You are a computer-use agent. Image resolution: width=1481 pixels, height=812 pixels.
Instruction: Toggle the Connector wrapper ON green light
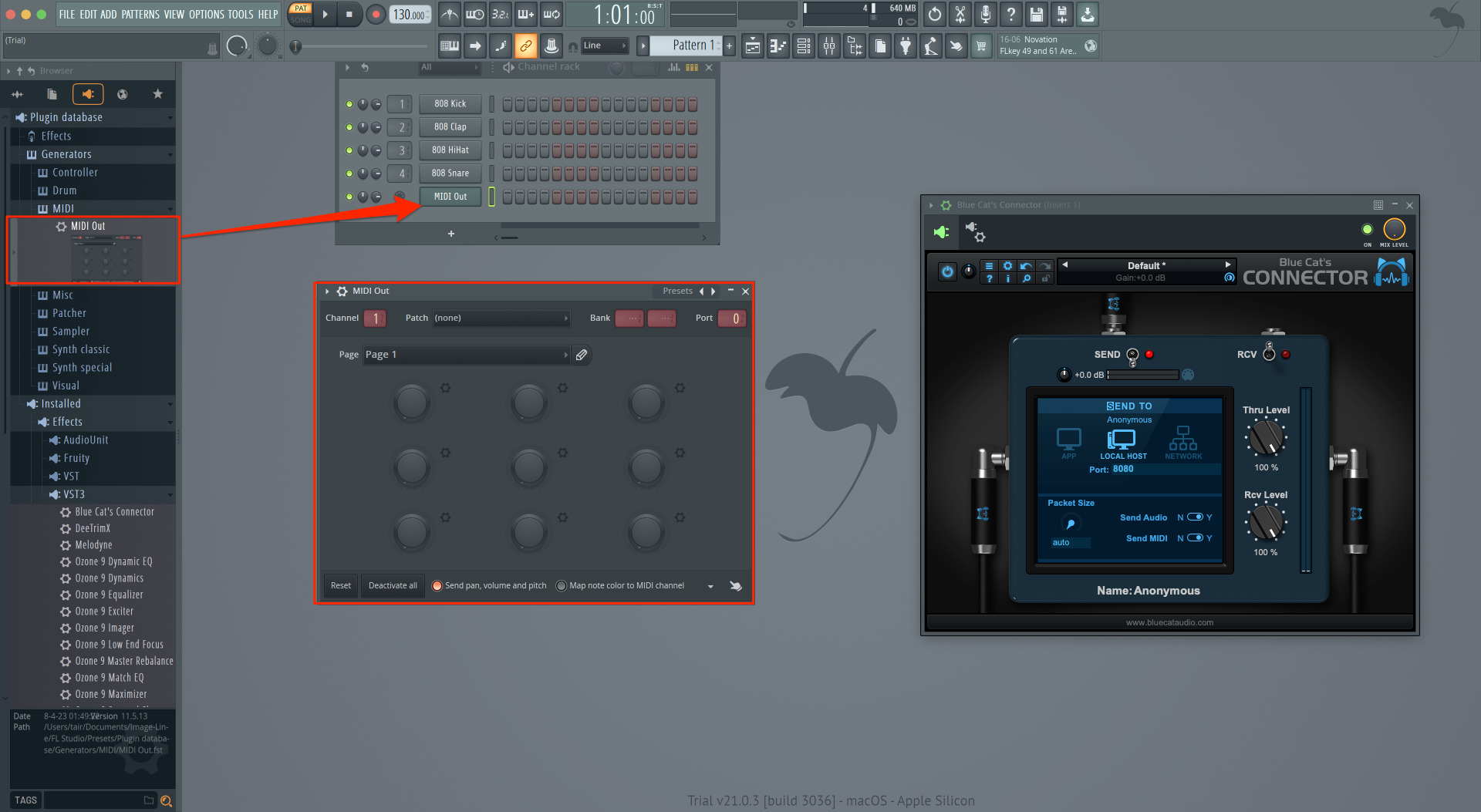1367,229
